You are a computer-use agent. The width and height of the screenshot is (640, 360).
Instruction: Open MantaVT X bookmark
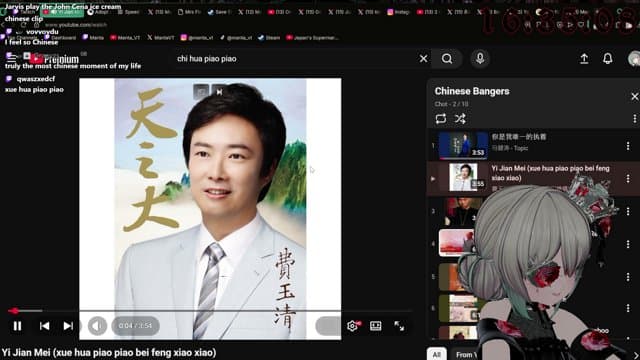coord(161,38)
